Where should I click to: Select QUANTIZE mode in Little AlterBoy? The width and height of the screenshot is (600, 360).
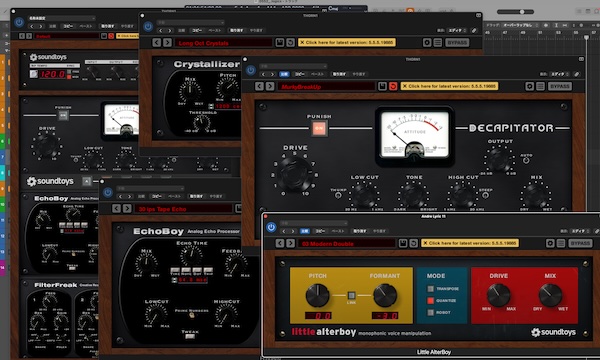(x=430, y=301)
